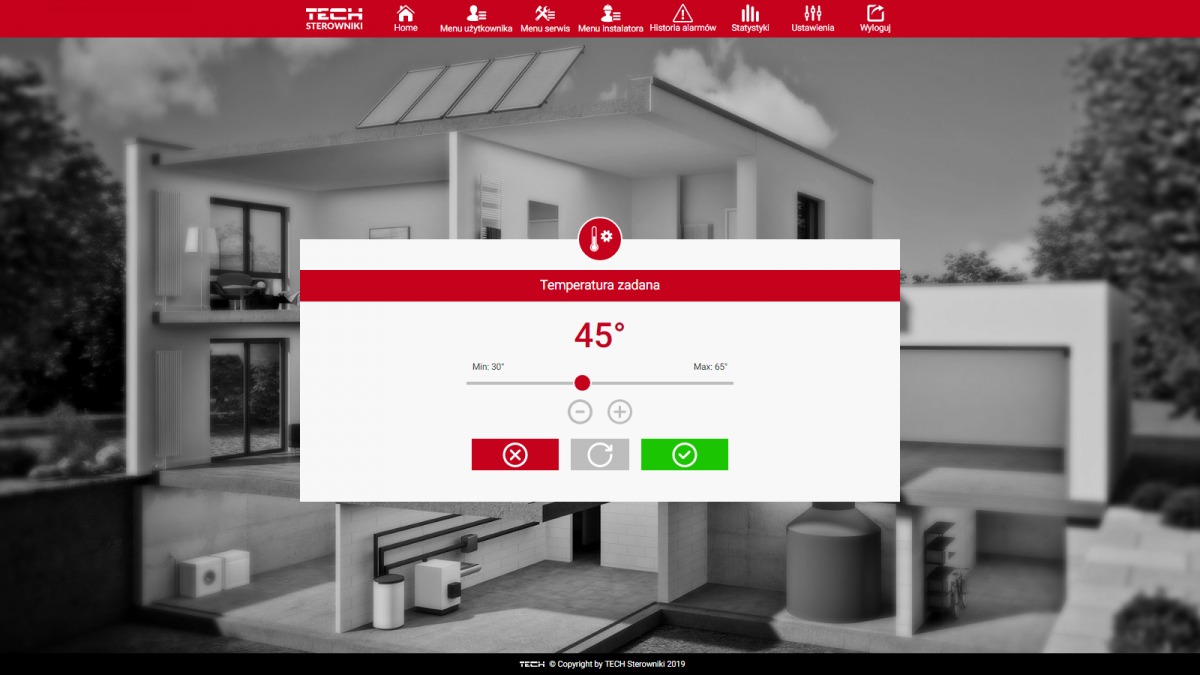Cancel with the red X button
Screen dimensions: 1200x675
coord(515,455)
